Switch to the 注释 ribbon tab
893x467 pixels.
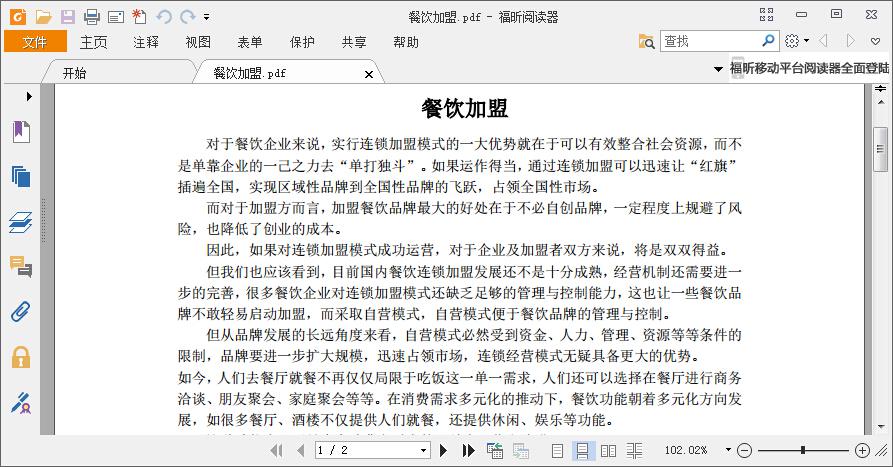(146, 42)
